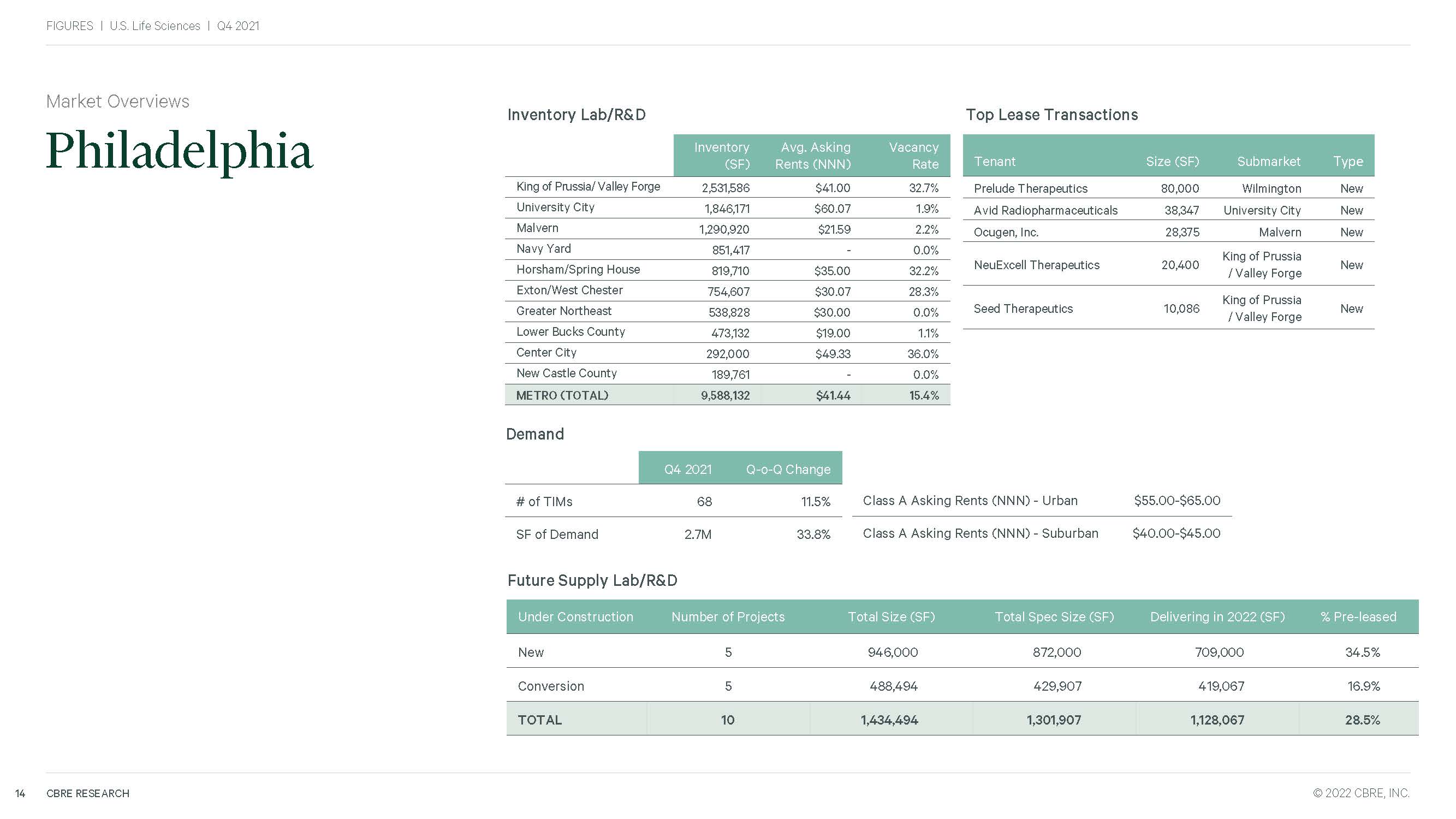1456x819 pixels.
Task: Click University City inventory row label
Action: pyautogui.click(x=555, y=207)
